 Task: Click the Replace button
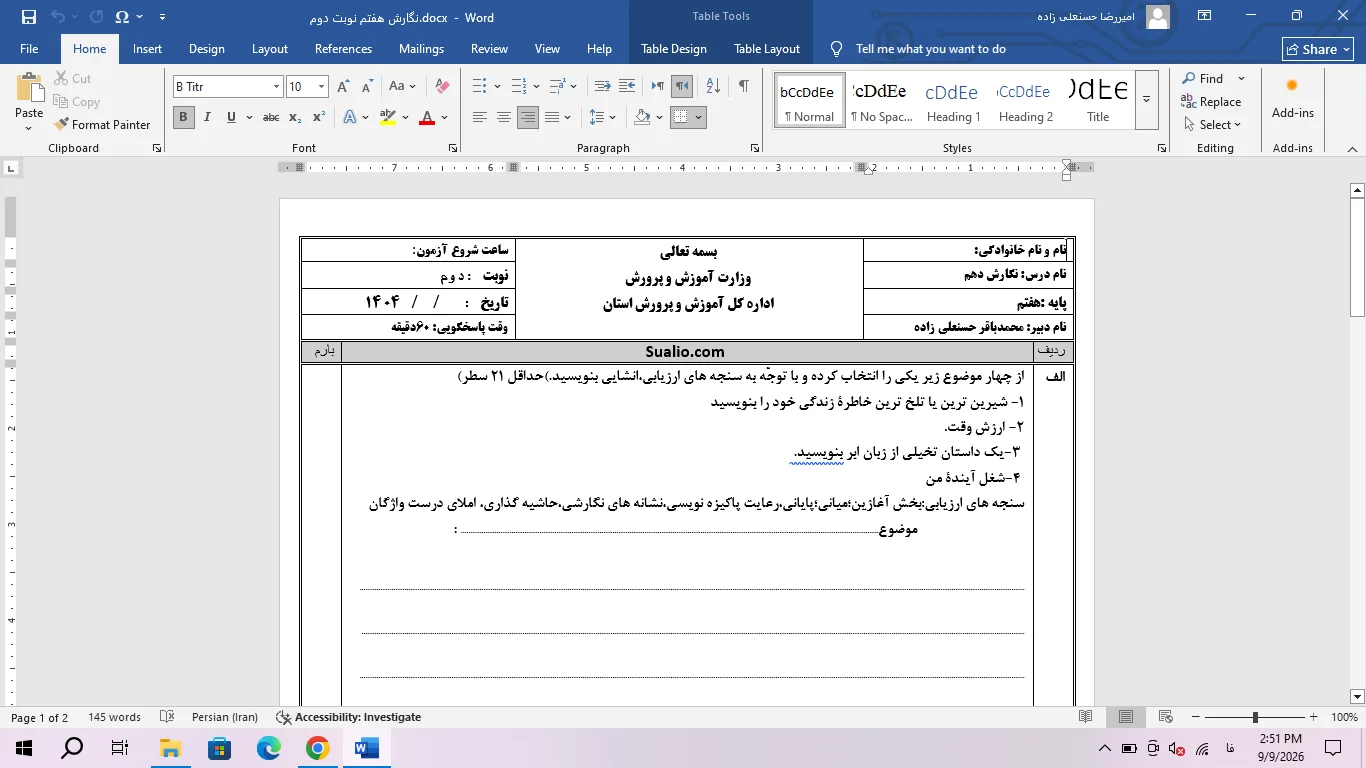(1211, 101)
